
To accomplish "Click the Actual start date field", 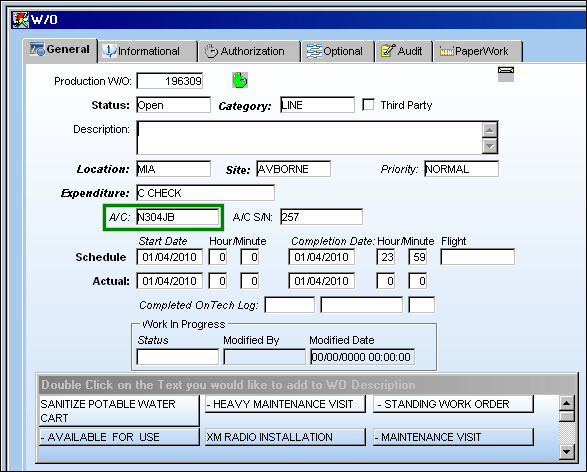I will [170, 281].
